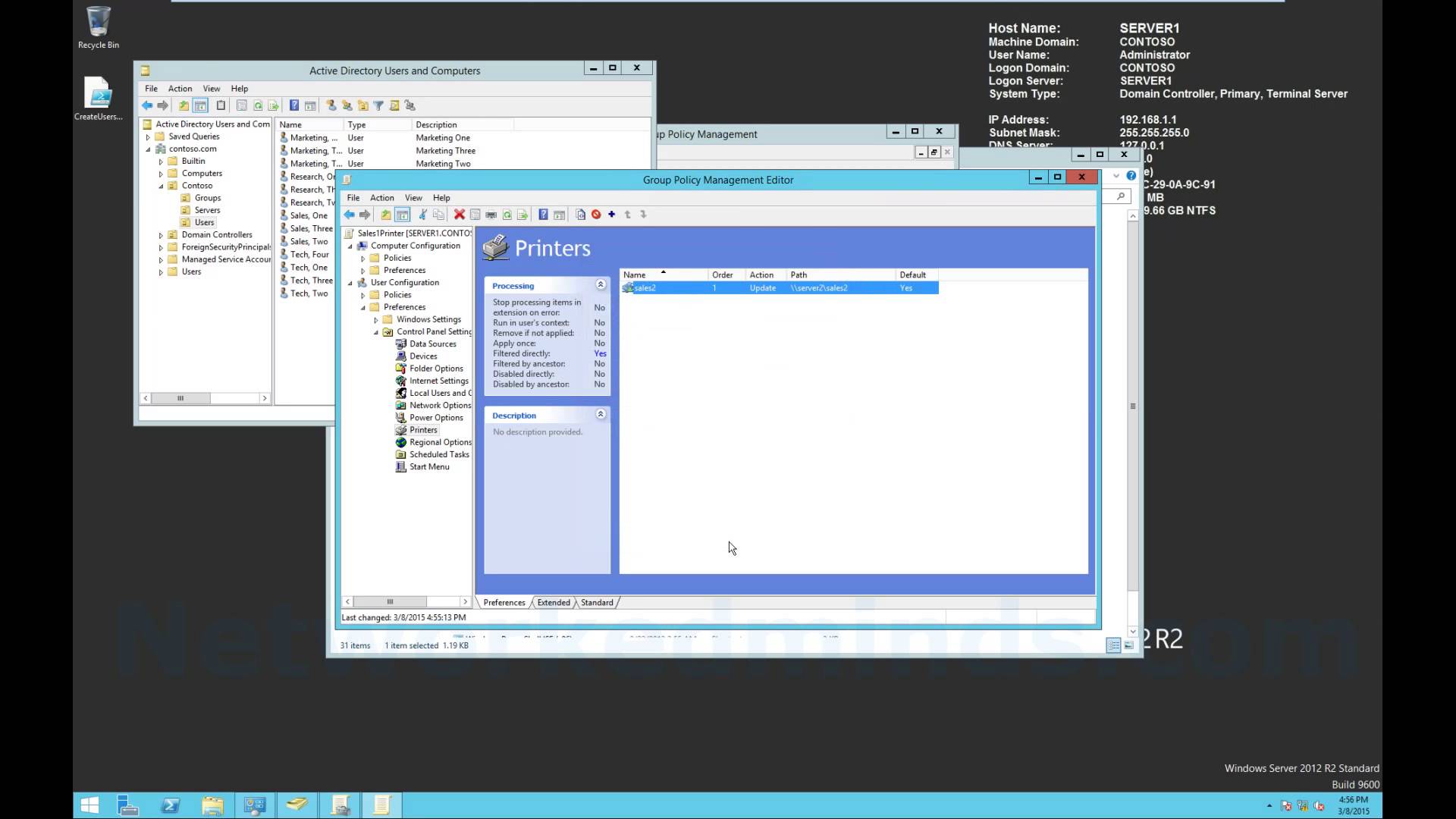Click the Cut scissors icon in Group Policy Editor toolbar

pyautogui.click(x=422, y=215)
